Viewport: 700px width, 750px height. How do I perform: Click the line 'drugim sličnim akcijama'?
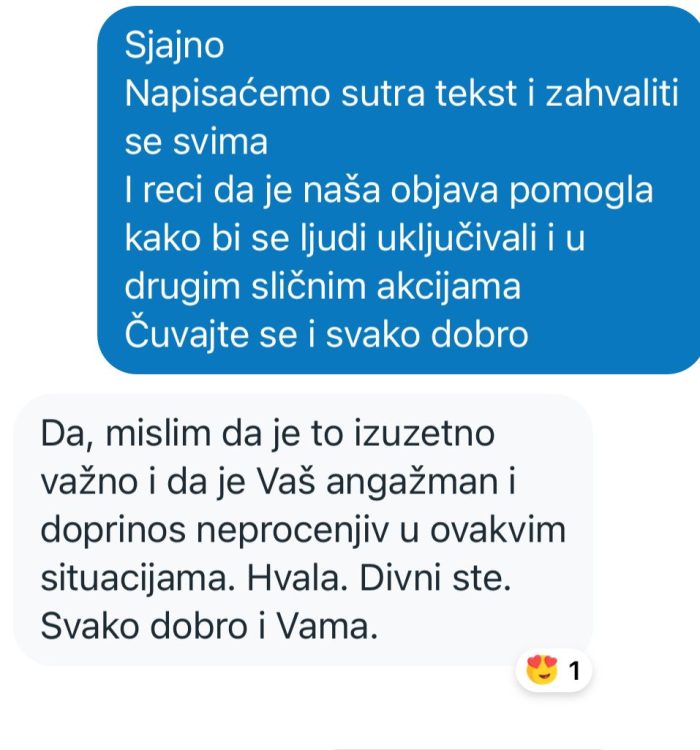click(322, 287)
